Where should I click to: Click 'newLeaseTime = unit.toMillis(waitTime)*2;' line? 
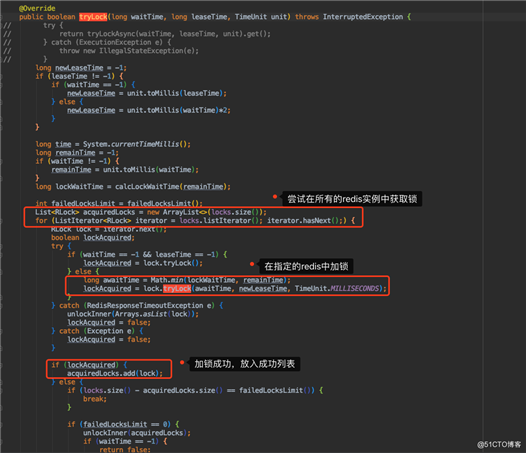tap(149, 110)
